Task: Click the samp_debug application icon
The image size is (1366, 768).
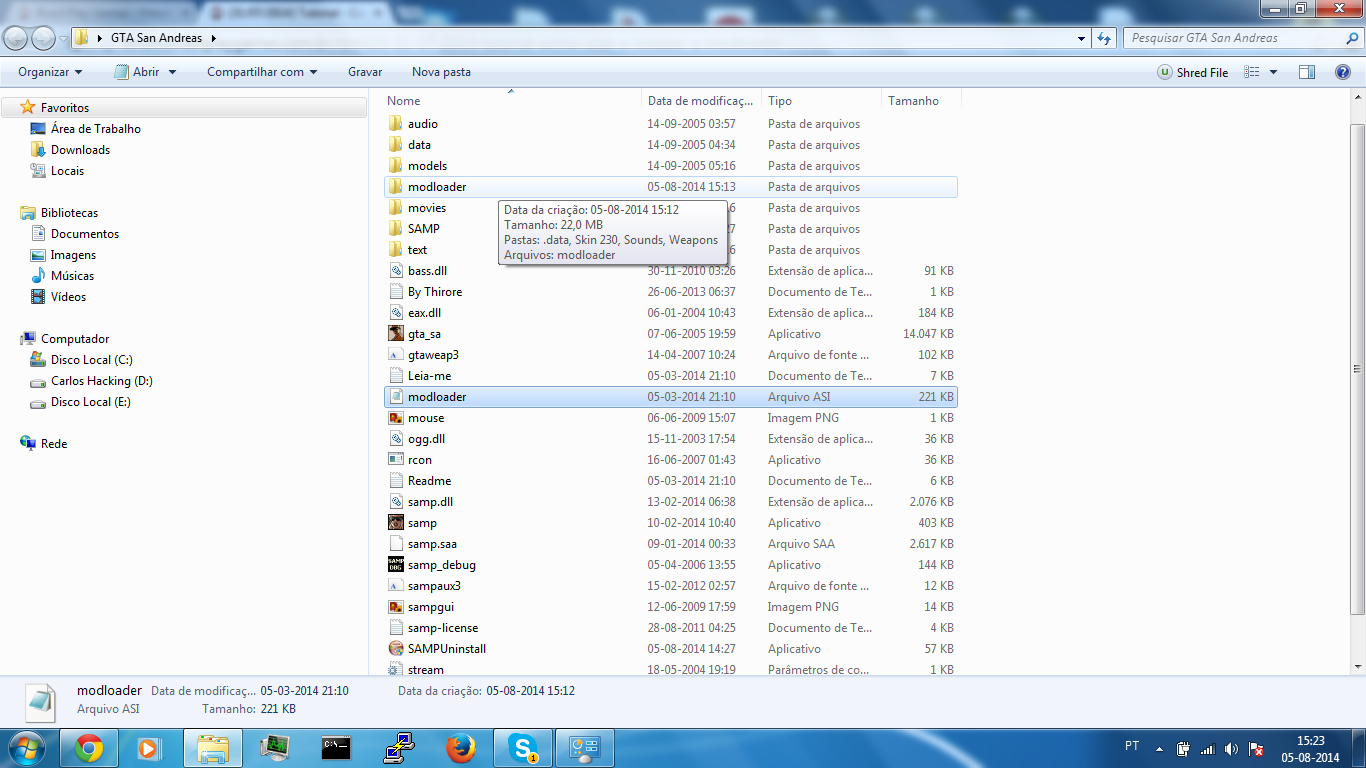Action: [396, 565]
